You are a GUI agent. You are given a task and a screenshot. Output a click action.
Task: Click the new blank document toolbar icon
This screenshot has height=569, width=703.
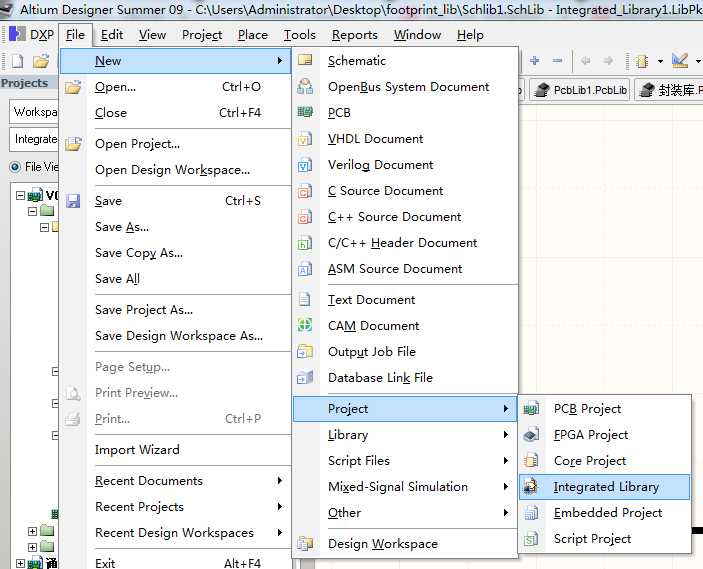(17, 61)
